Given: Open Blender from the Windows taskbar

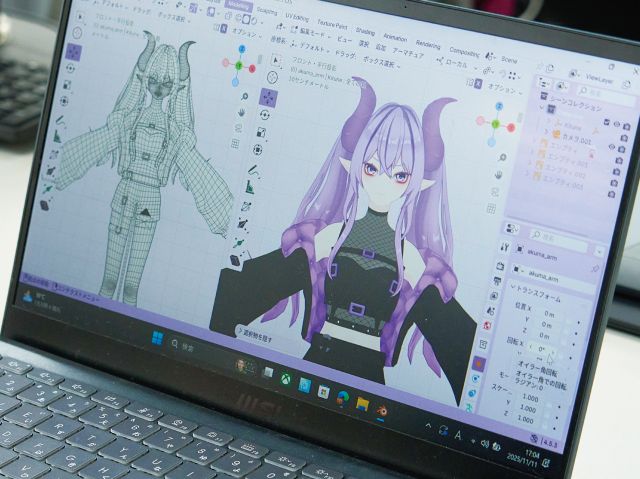Looking at the screenshot, I should (382, 413).
